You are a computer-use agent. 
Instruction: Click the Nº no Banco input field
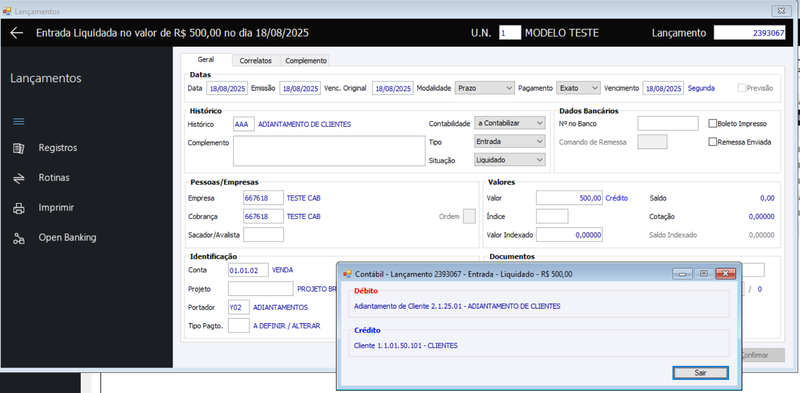coord(667,124)
